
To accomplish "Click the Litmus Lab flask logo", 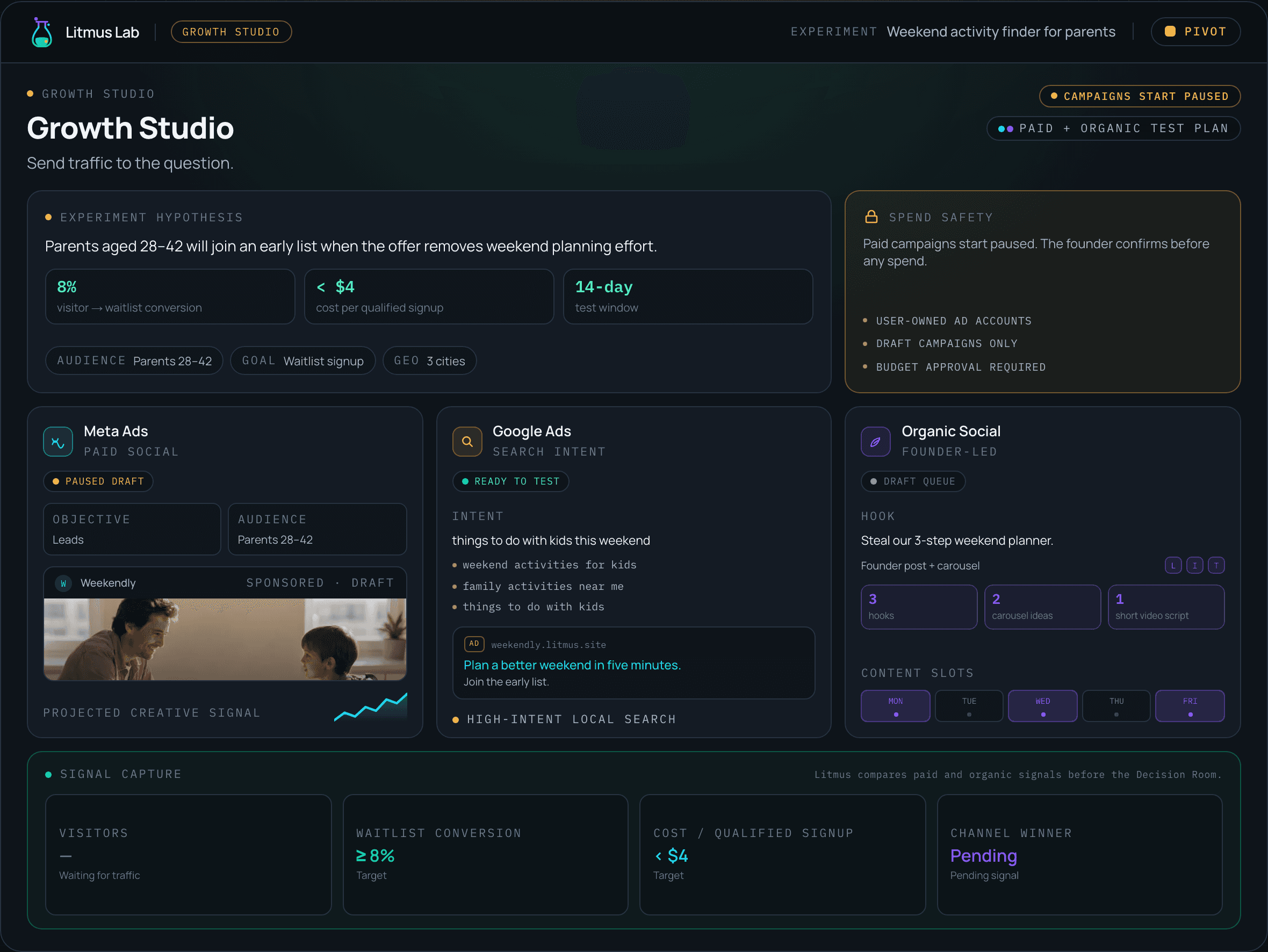I will click(x=42, y=32).
